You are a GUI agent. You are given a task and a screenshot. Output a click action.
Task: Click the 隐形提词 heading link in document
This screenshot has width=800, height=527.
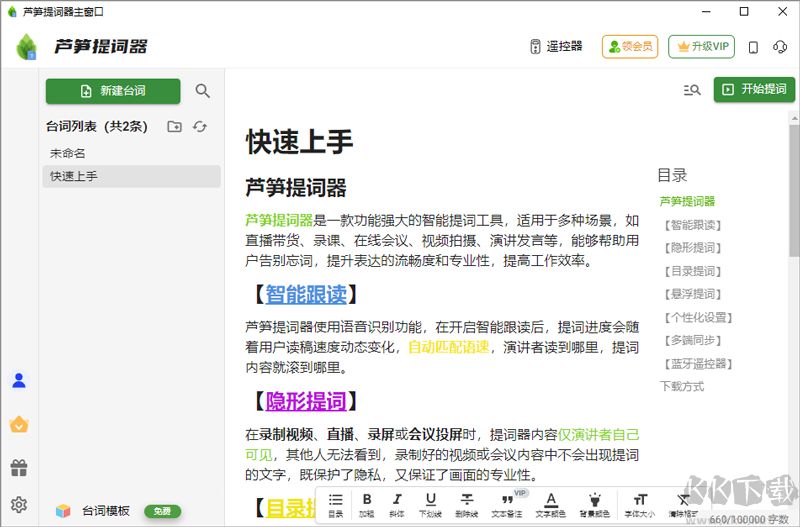pos(306,401)
